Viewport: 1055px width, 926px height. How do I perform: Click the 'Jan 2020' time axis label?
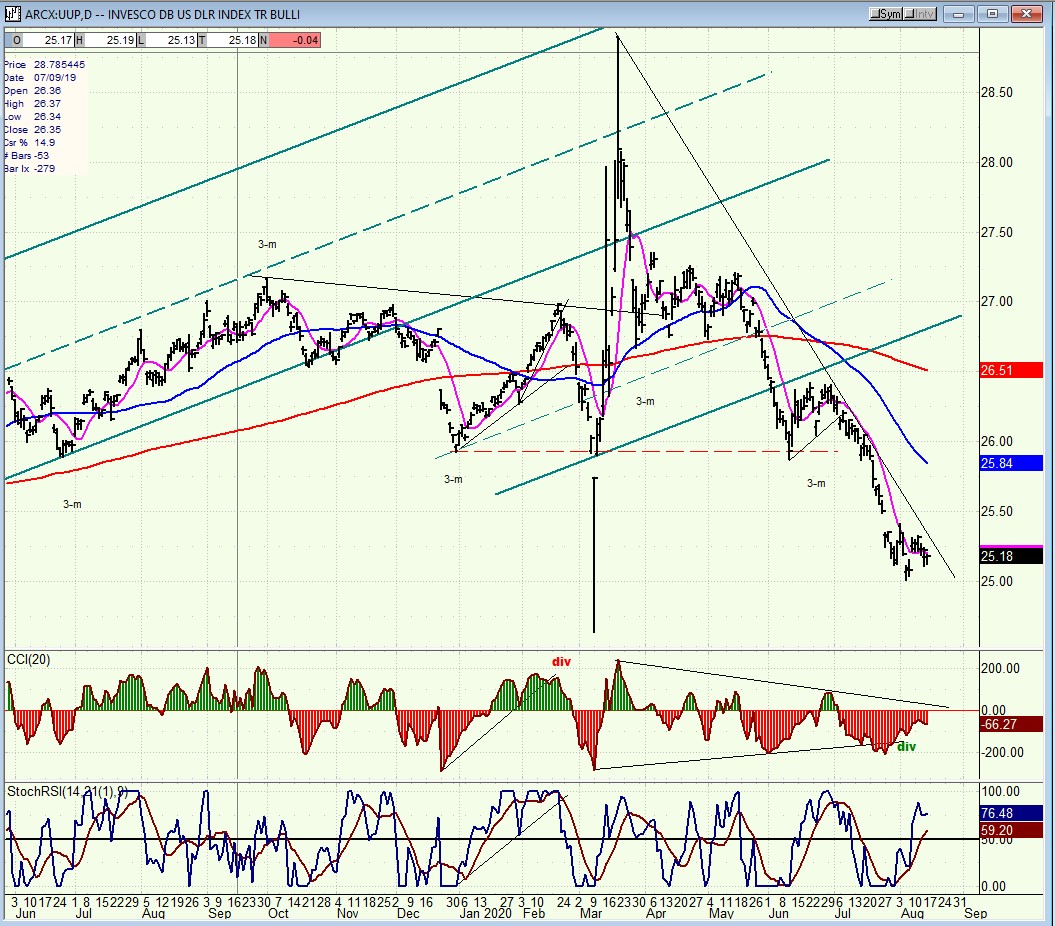pyautogui.click(x=484, y=913)
